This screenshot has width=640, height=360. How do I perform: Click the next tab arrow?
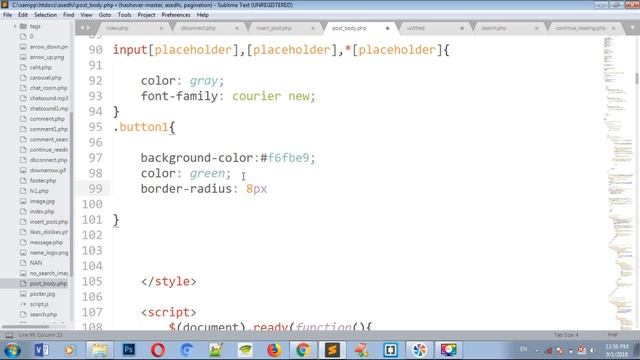pyautogui.click(x=88, y=28)
